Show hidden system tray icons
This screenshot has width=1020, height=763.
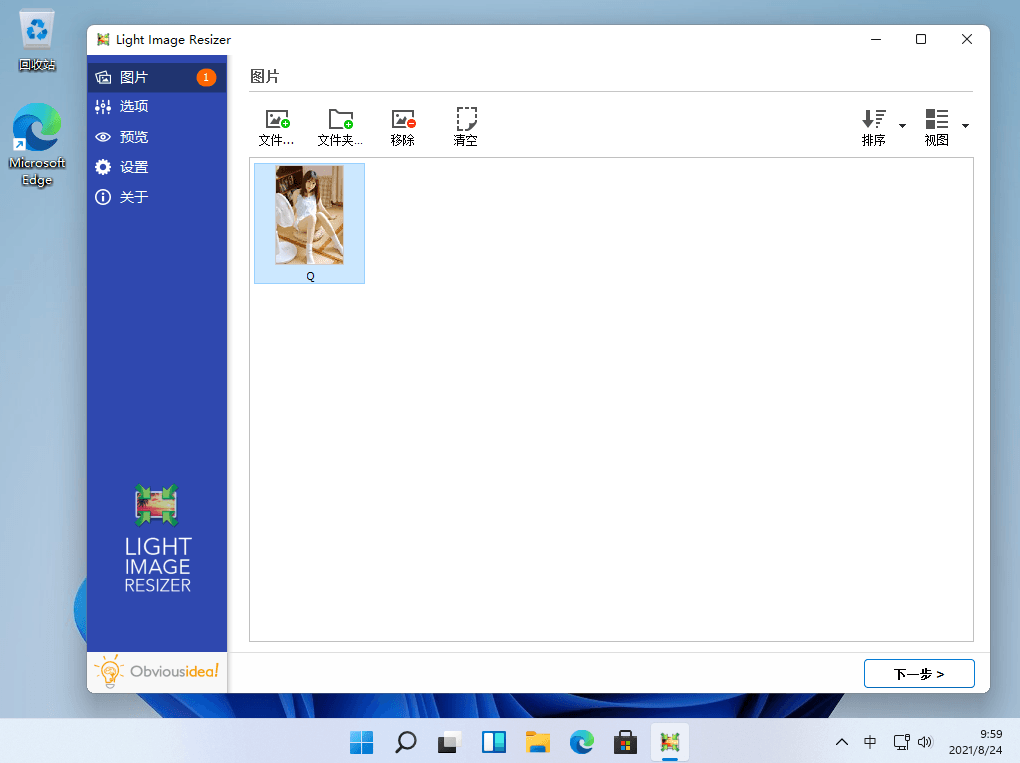tap(841, 742)
